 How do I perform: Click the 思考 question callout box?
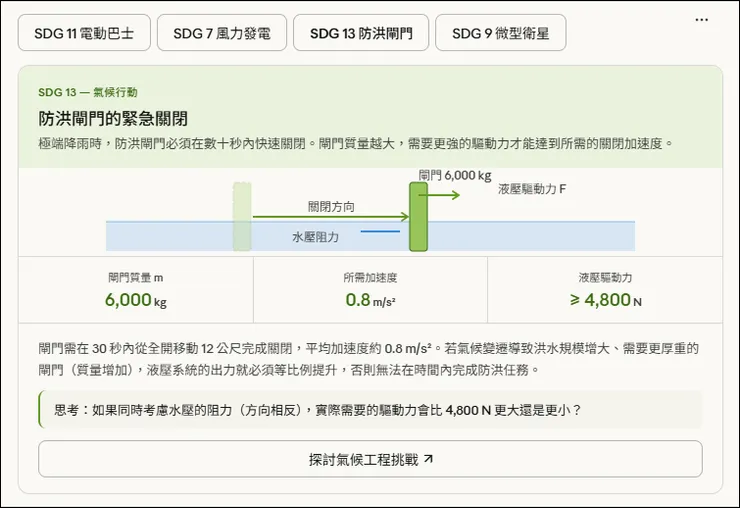tap(370, 409)
